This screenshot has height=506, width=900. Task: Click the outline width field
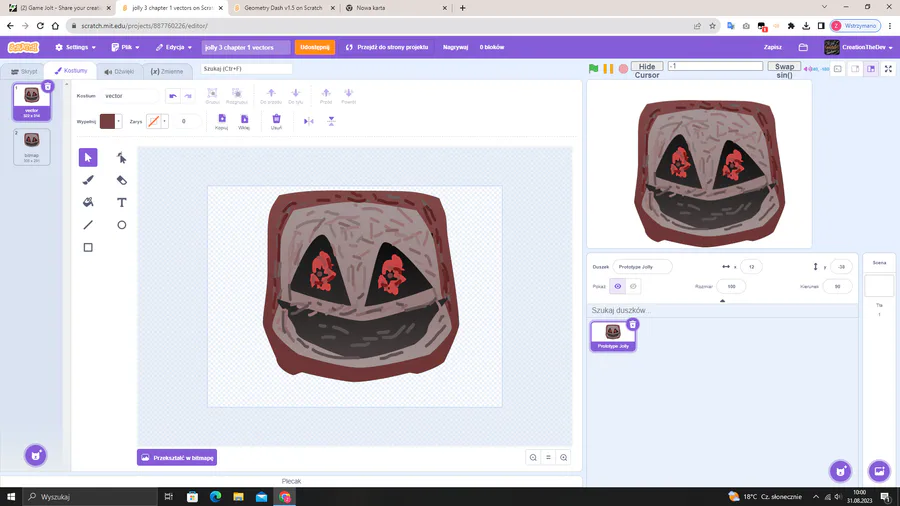186,121
